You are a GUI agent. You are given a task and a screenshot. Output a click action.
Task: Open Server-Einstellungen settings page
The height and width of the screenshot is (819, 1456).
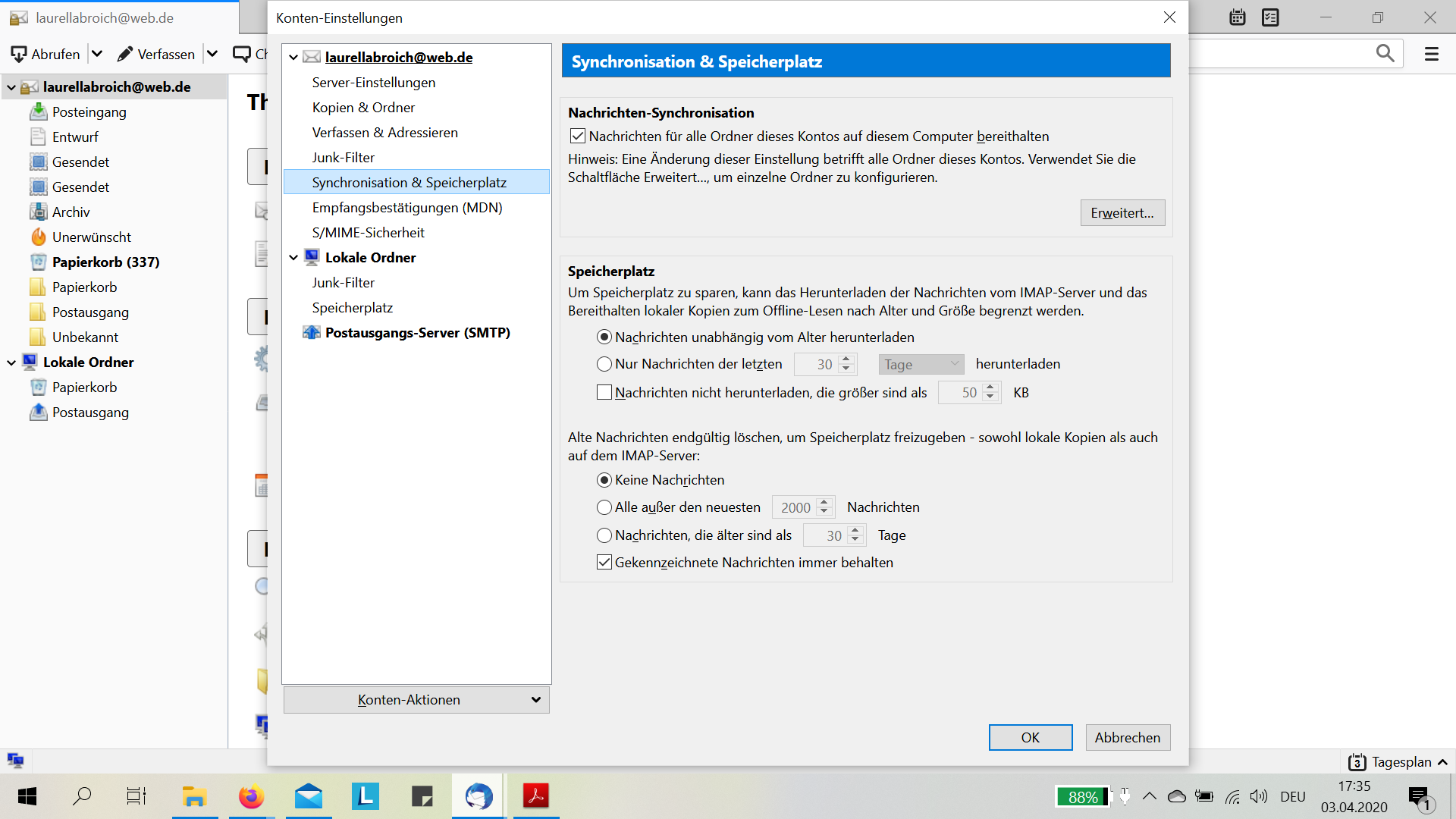click(373, 83)
